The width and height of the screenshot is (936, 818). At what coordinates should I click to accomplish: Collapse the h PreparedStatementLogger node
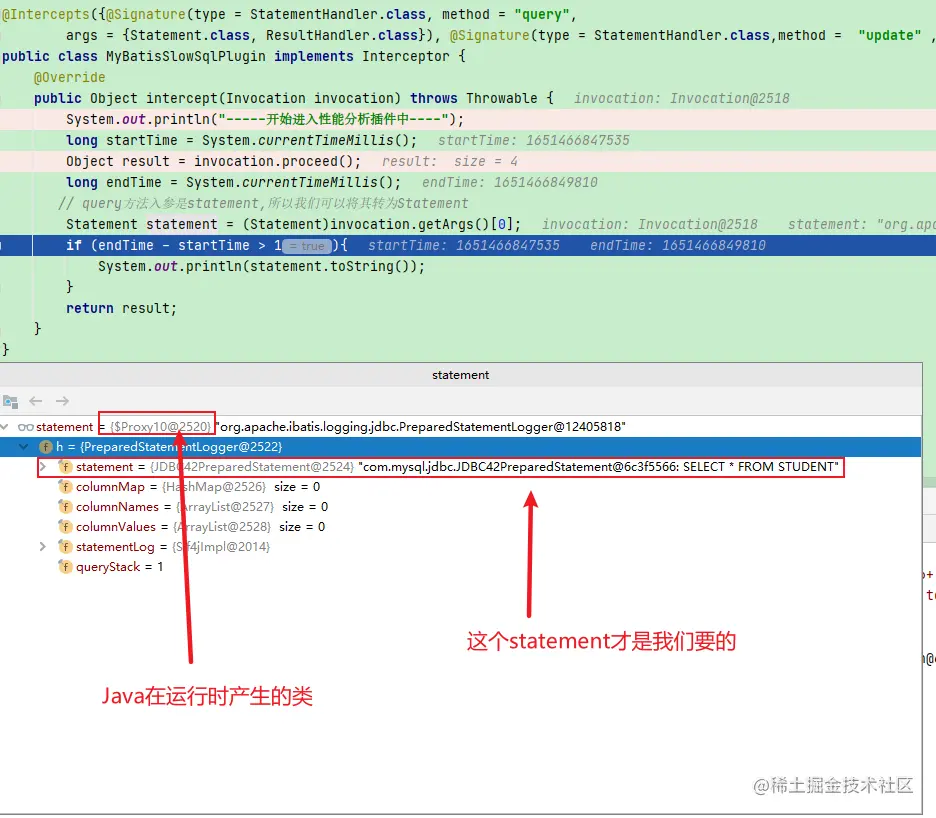pos(24,447)
